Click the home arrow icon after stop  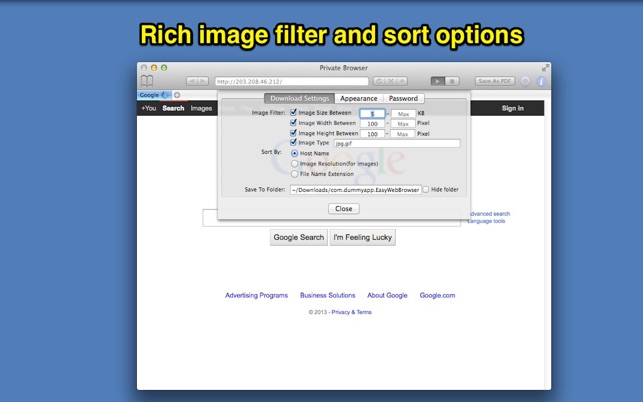[x=402, y=81]
